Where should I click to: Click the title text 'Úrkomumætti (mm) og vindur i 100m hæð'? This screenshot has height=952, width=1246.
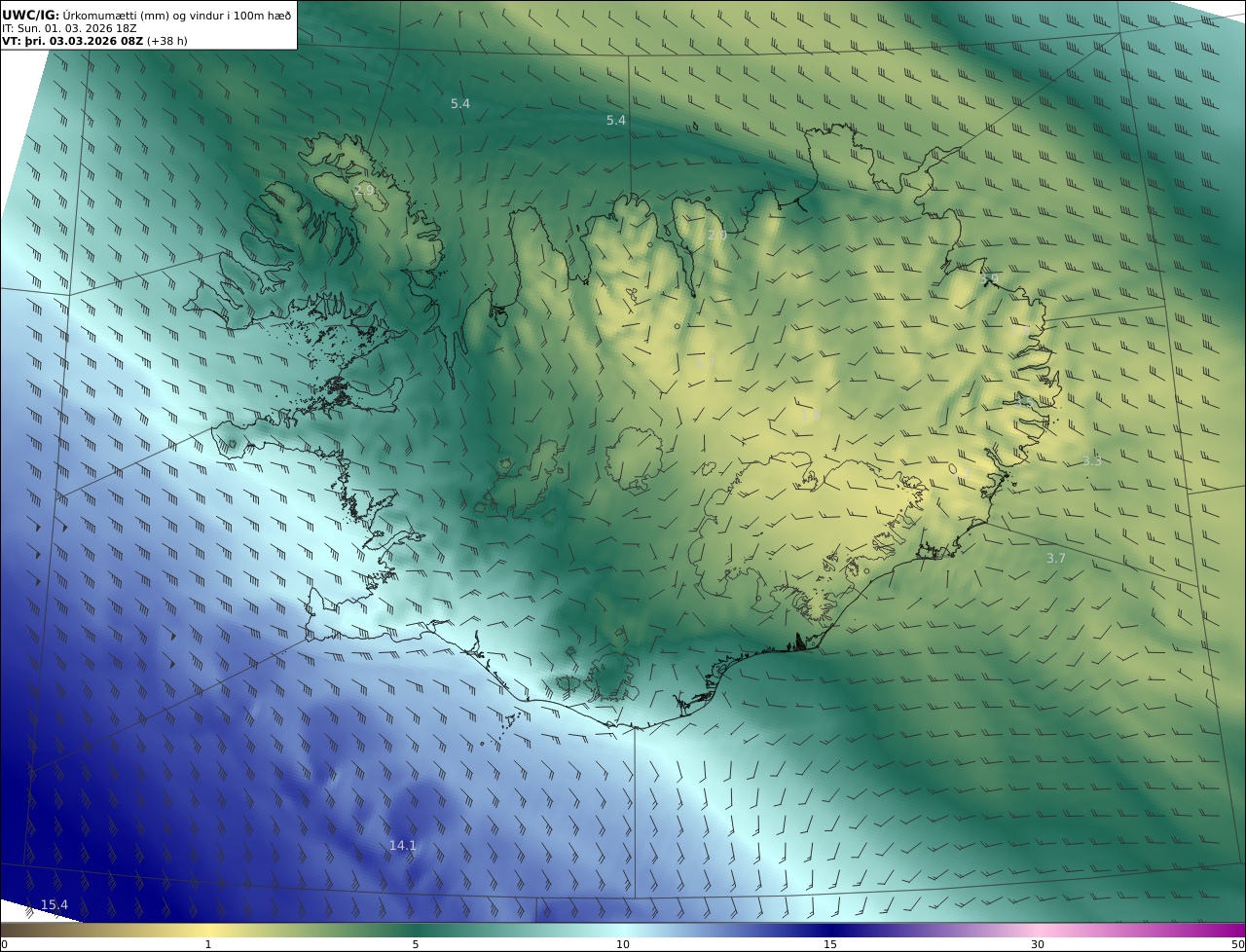point(177,15)
